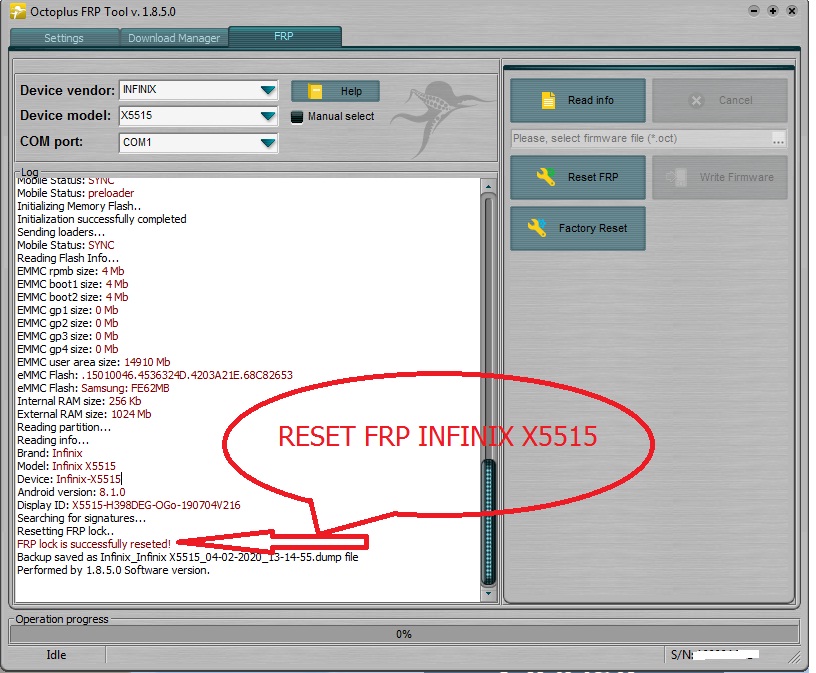
Task: Browse firmware file with ellipsis button
Action: tap(778, 139)
